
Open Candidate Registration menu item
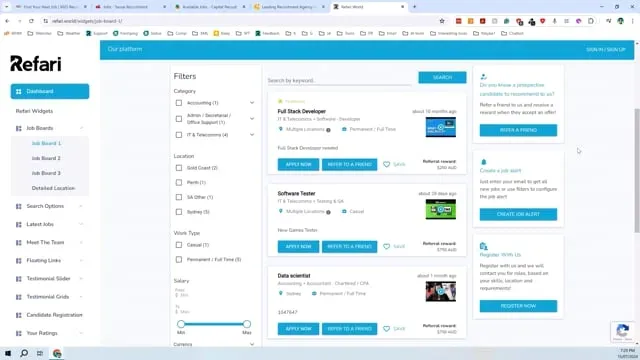[54, 315]
